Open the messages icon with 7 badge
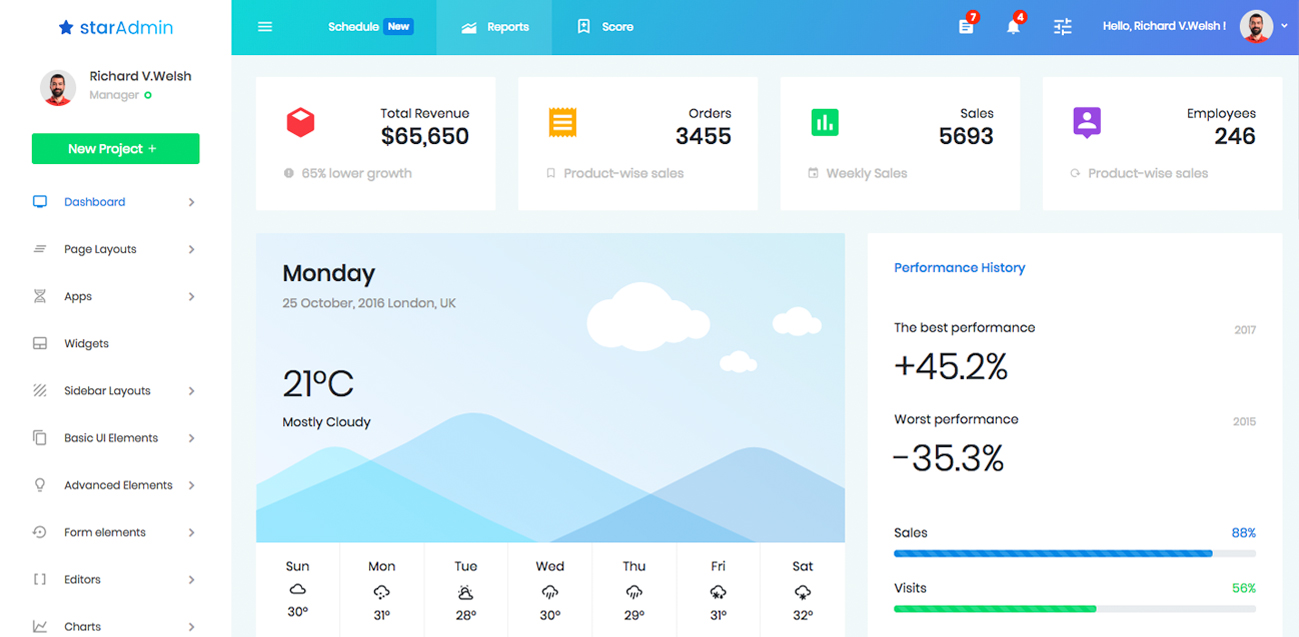 click(966, 27)
